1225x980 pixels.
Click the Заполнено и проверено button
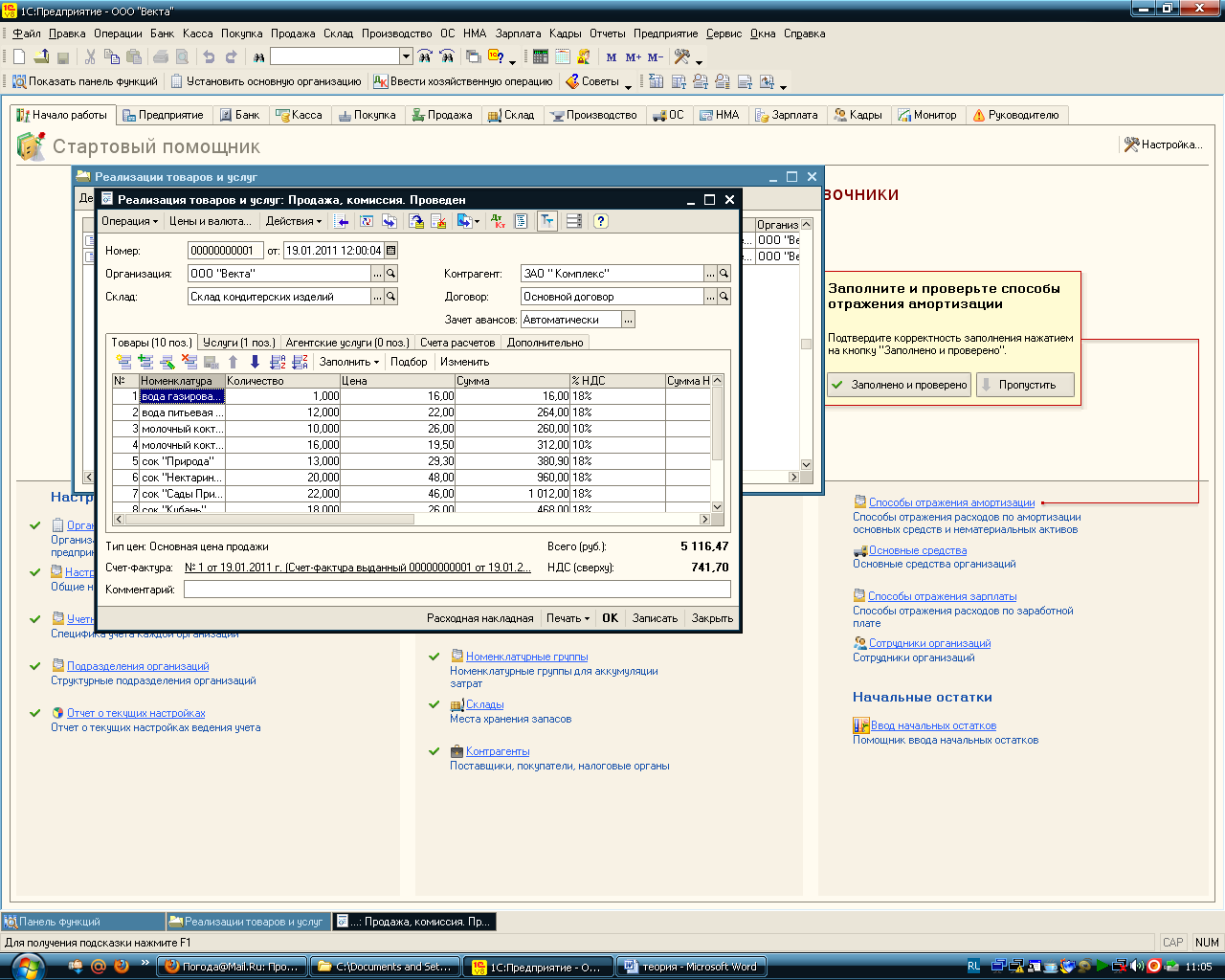[900, 385]
